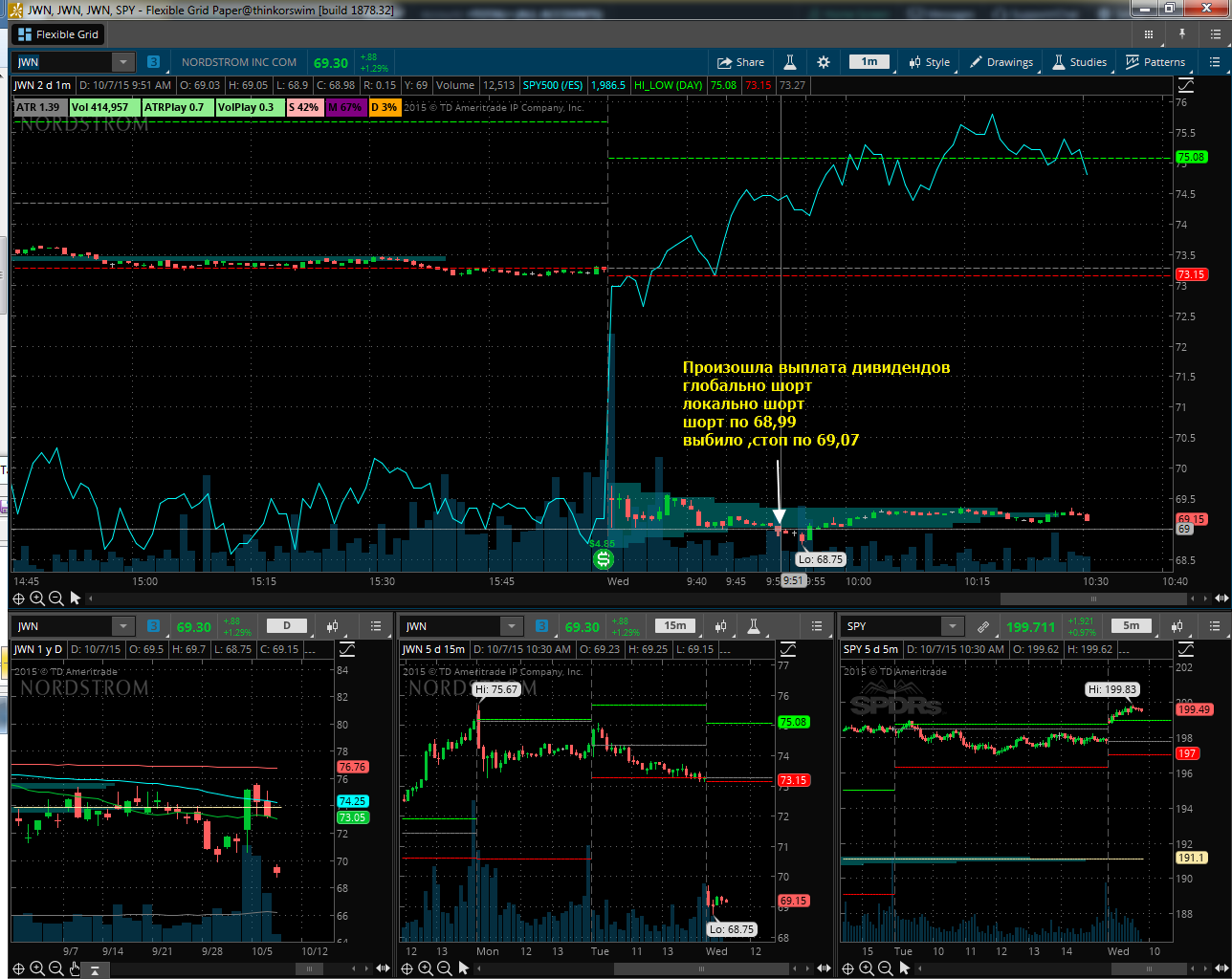Screen dimensions: 1232x979
Task: Open SPY chart candlestick style icon
Action: pos(1177,626)
